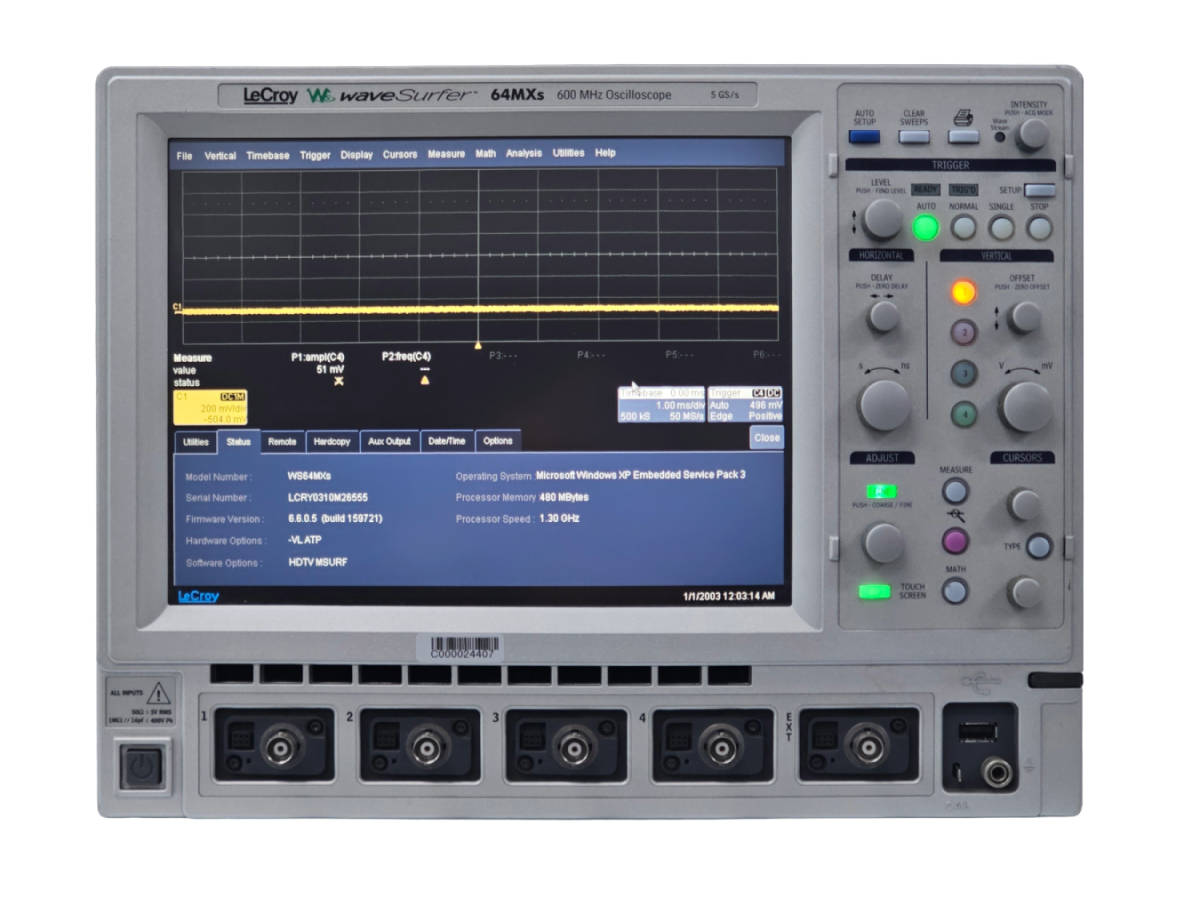The image size is (1200, 900).
Task: Push the trigger Stop button
Action: click(1040, 228)
